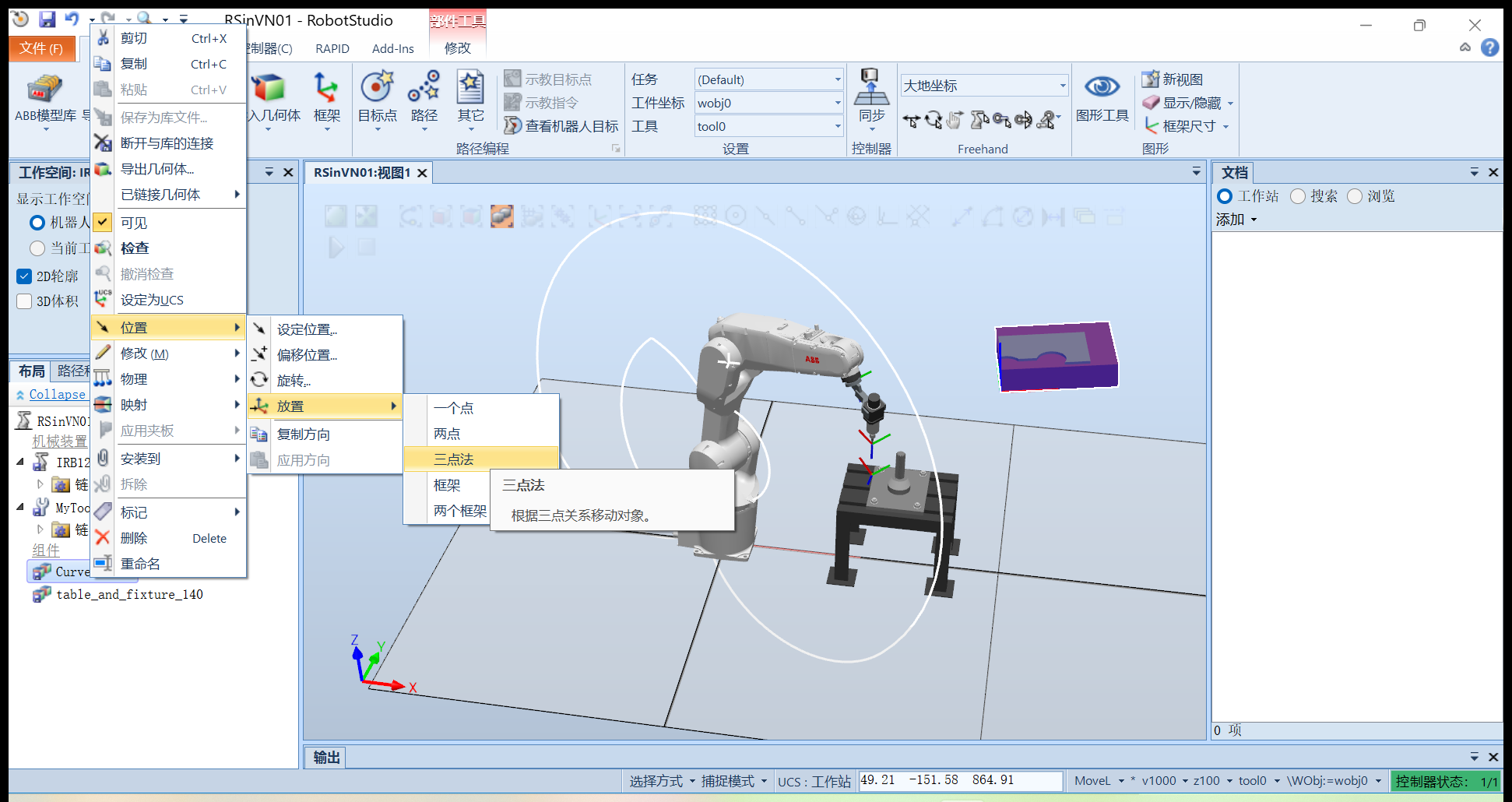The width and height of the screenshot is (1512, 802).
Task: Click the 框架 frame icon in ribbon
Action: pos(326,89)
